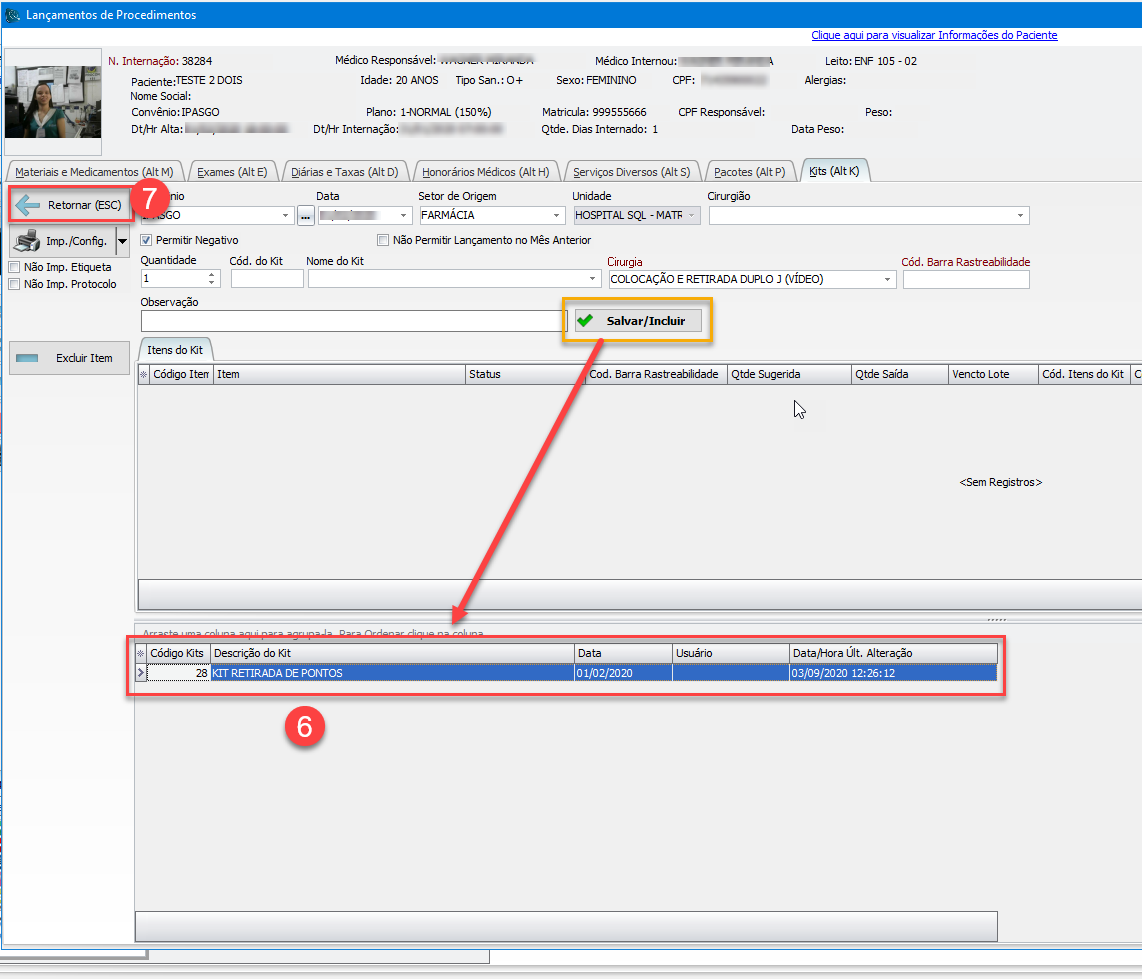Click the Itens do Kit grid corner selector
This screenshot has height=979, width=1142.
143,374
